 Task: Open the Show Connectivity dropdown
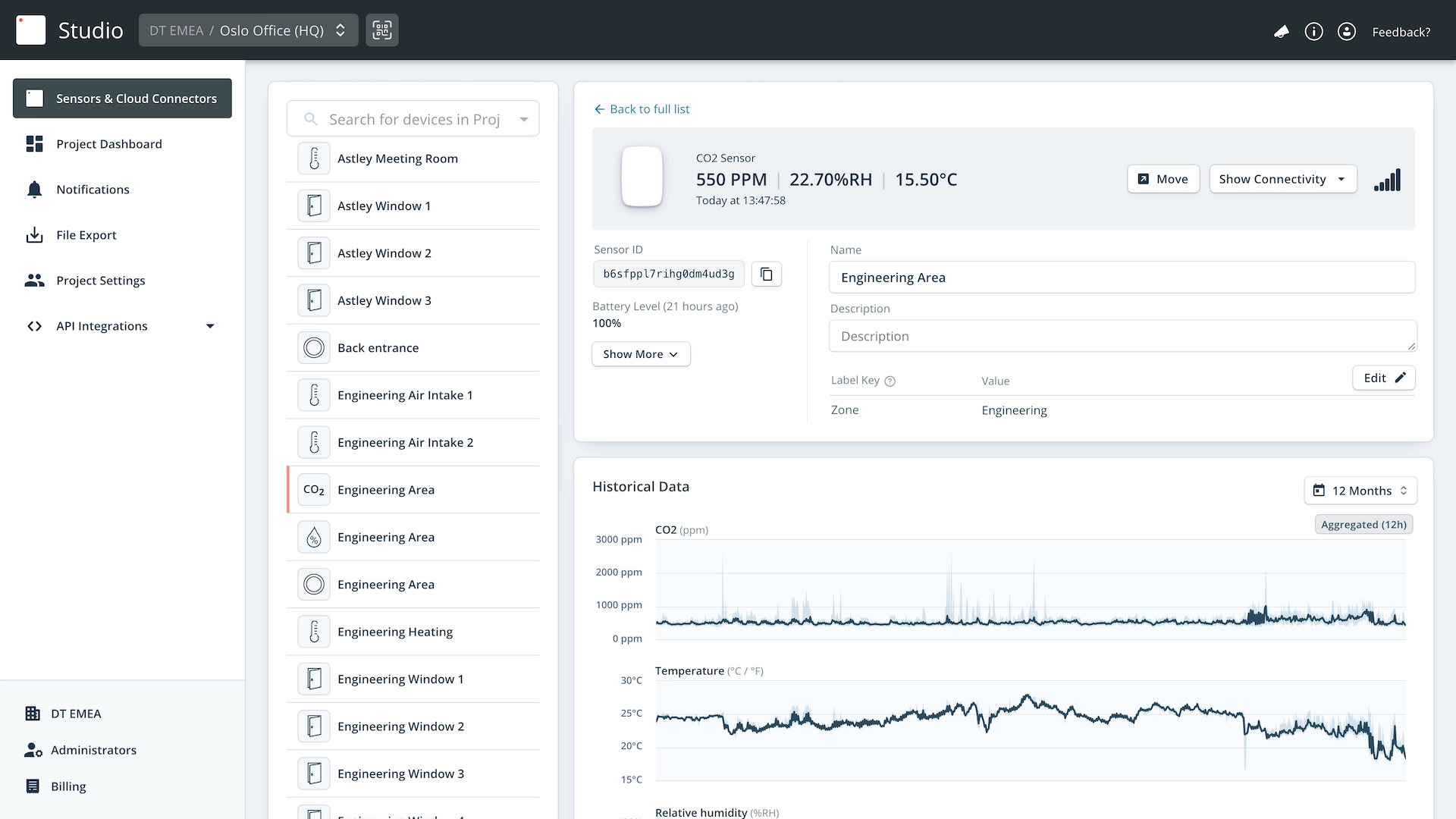click(x=1282, y=179)
